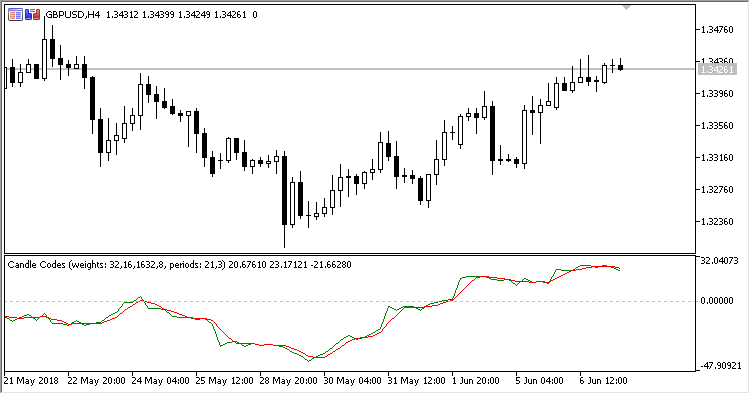Click the GBPUSD,H4 symbol title
Screen dimensions: 750x394
point(73,15)
